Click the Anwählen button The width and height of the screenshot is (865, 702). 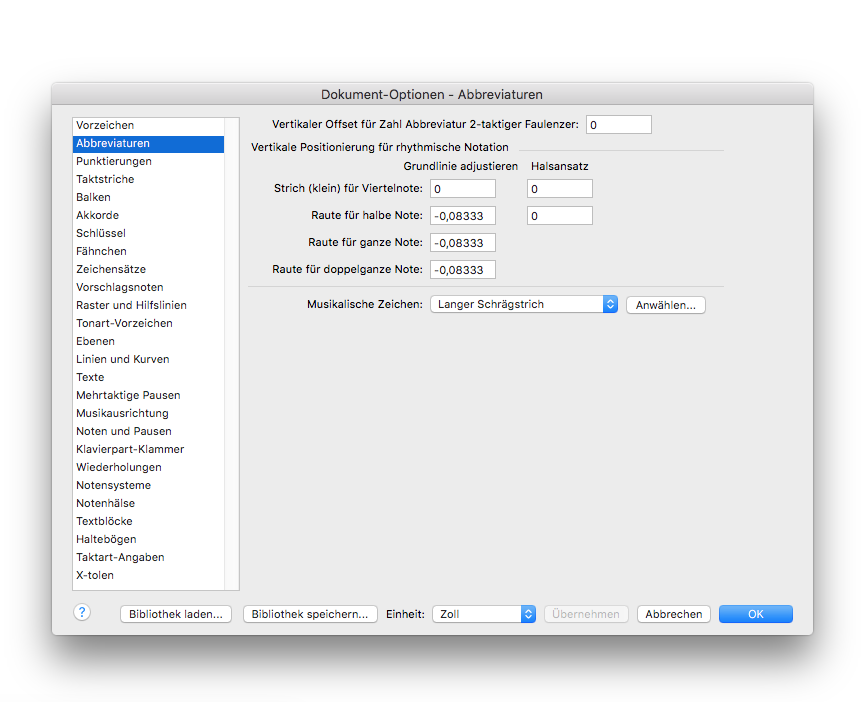665,305
